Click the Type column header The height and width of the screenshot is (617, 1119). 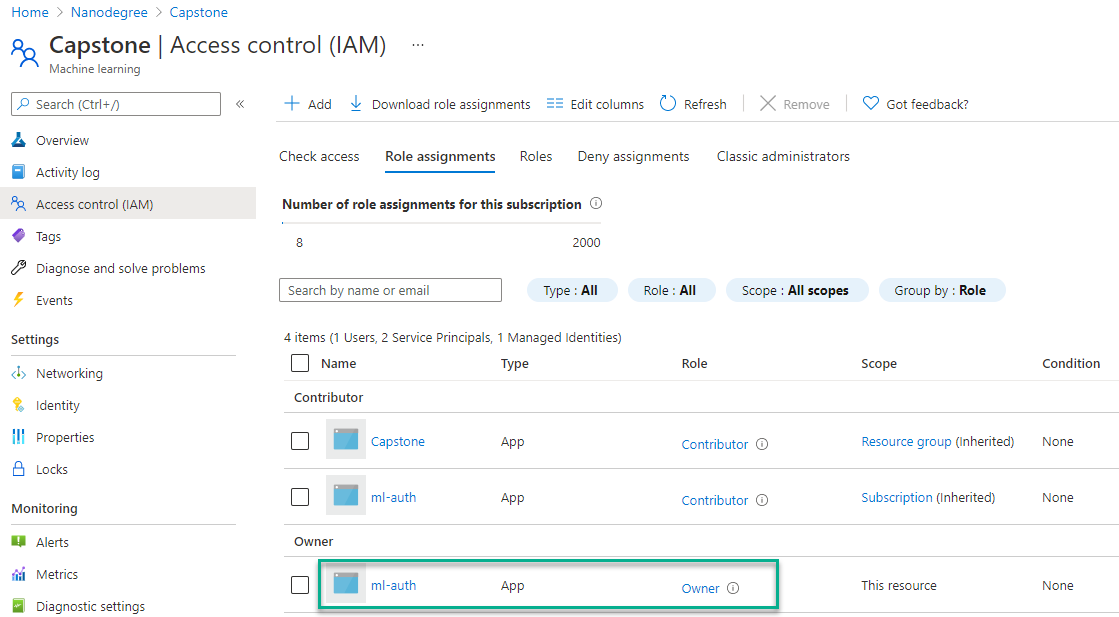pyautogui.click(x=515, y=363)
